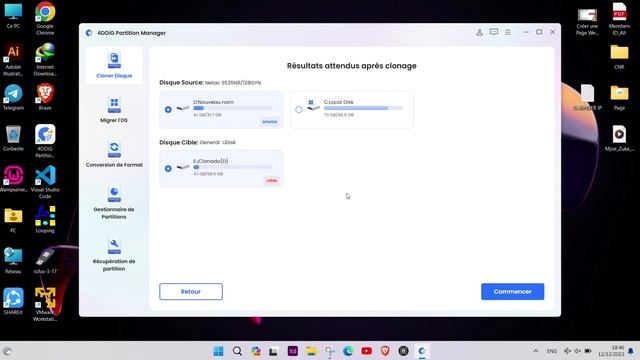640x360 pixels.
Task: Select the E:Clonado target disk radio button
Action: (x=168, y=168)
